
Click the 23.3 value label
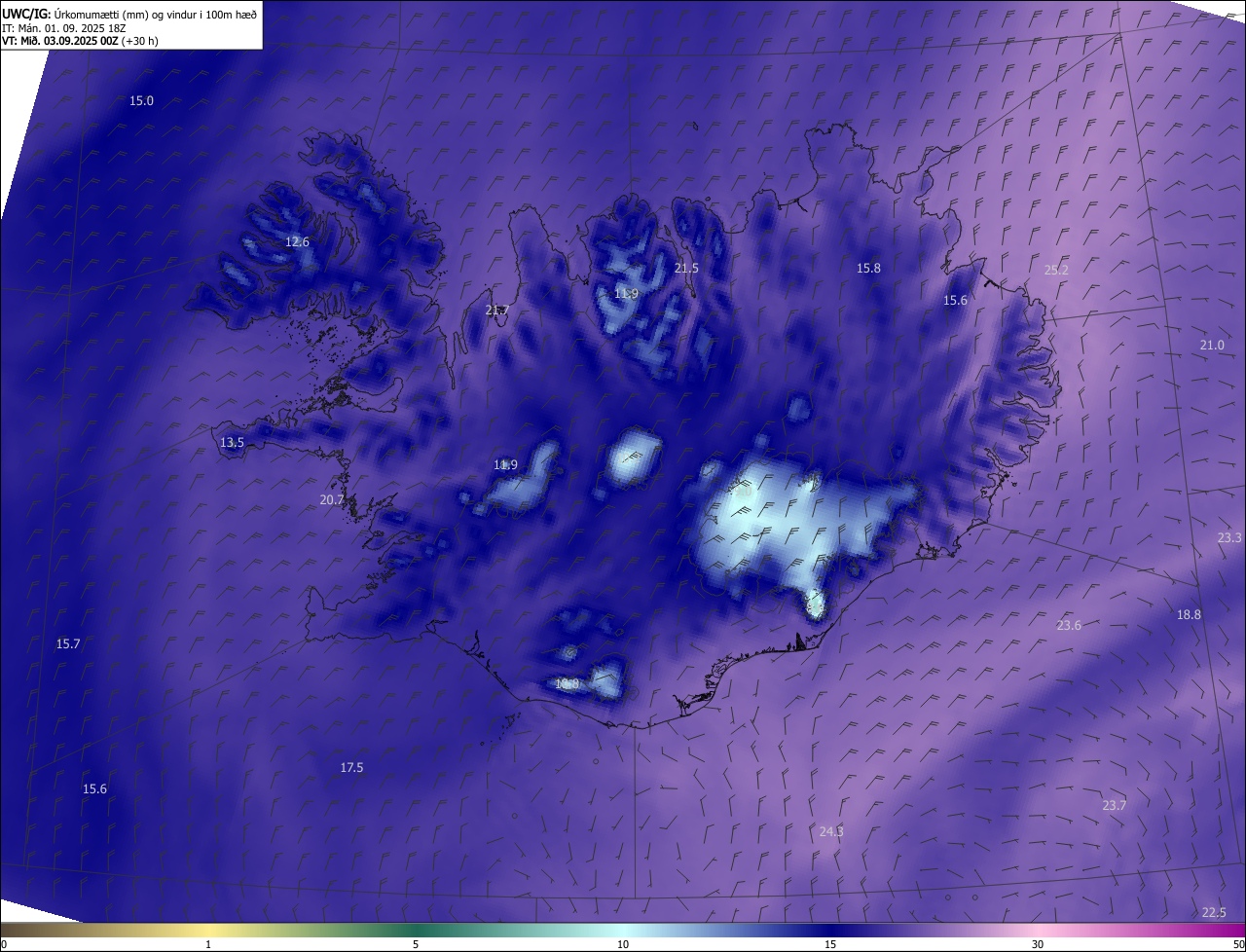1229,537
